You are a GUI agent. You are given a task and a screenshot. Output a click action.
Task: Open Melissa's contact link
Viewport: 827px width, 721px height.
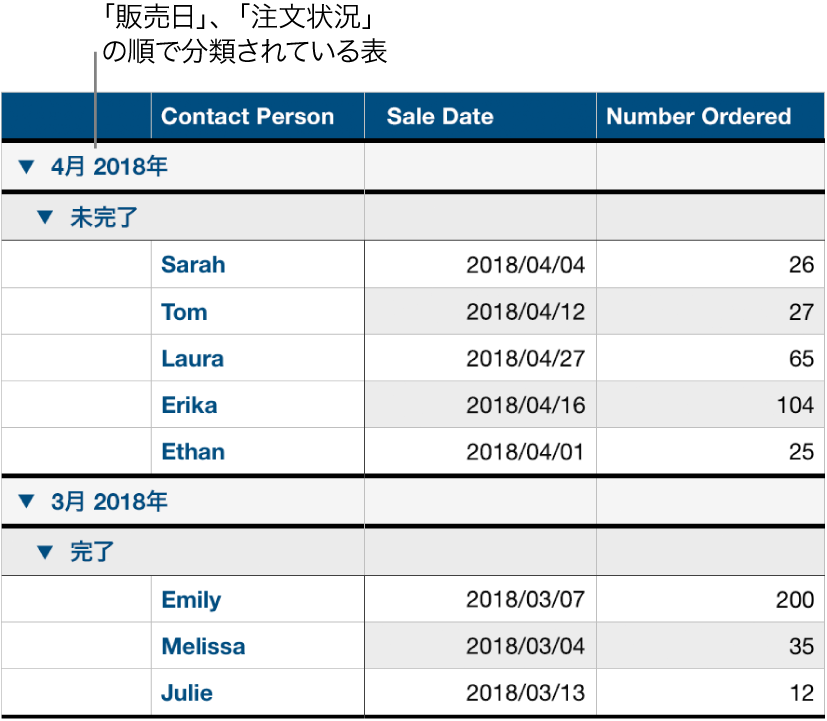click(x=203, y=646)
